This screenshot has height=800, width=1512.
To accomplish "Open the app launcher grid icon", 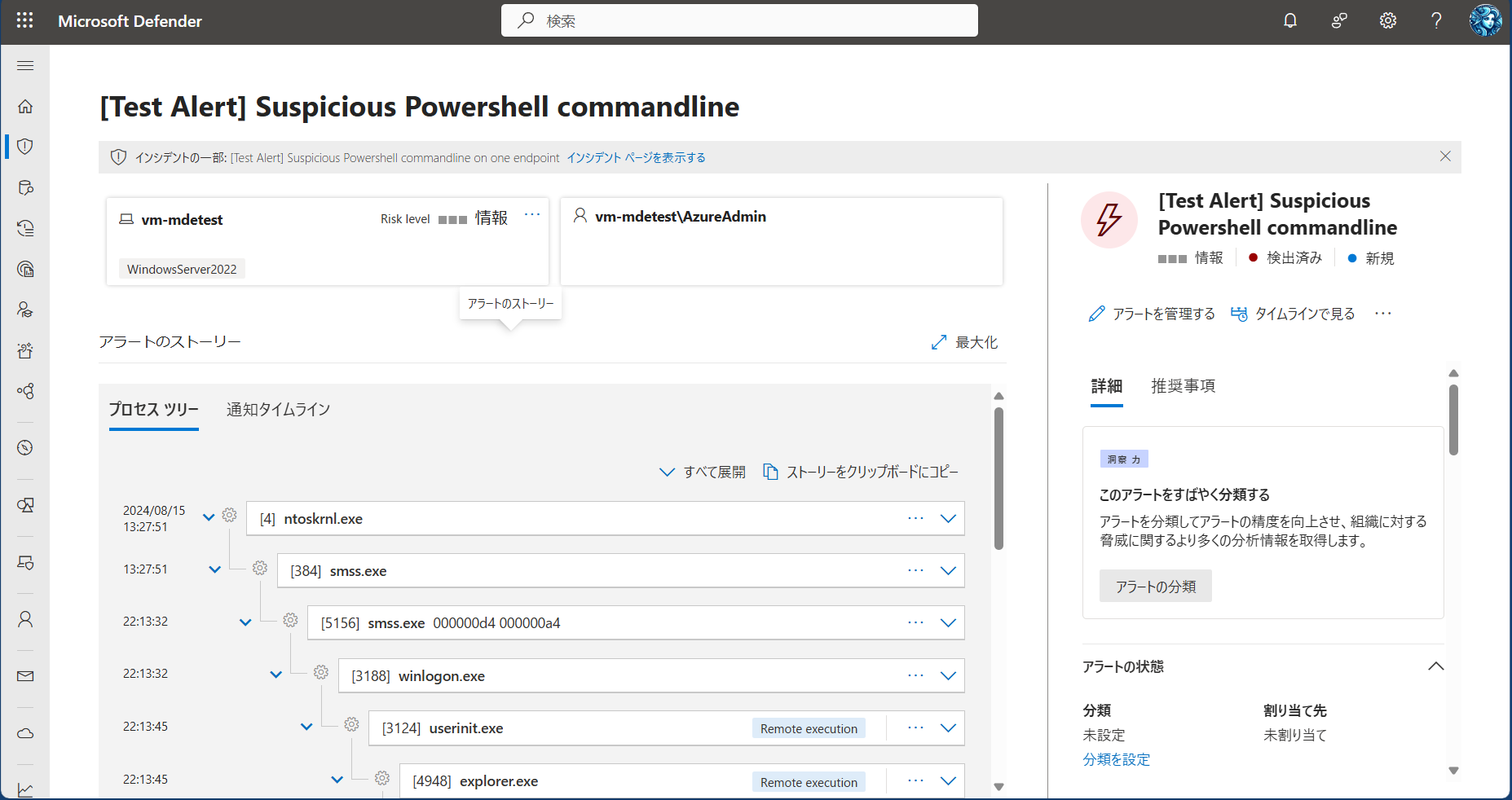I will click(x=24, y=20).
